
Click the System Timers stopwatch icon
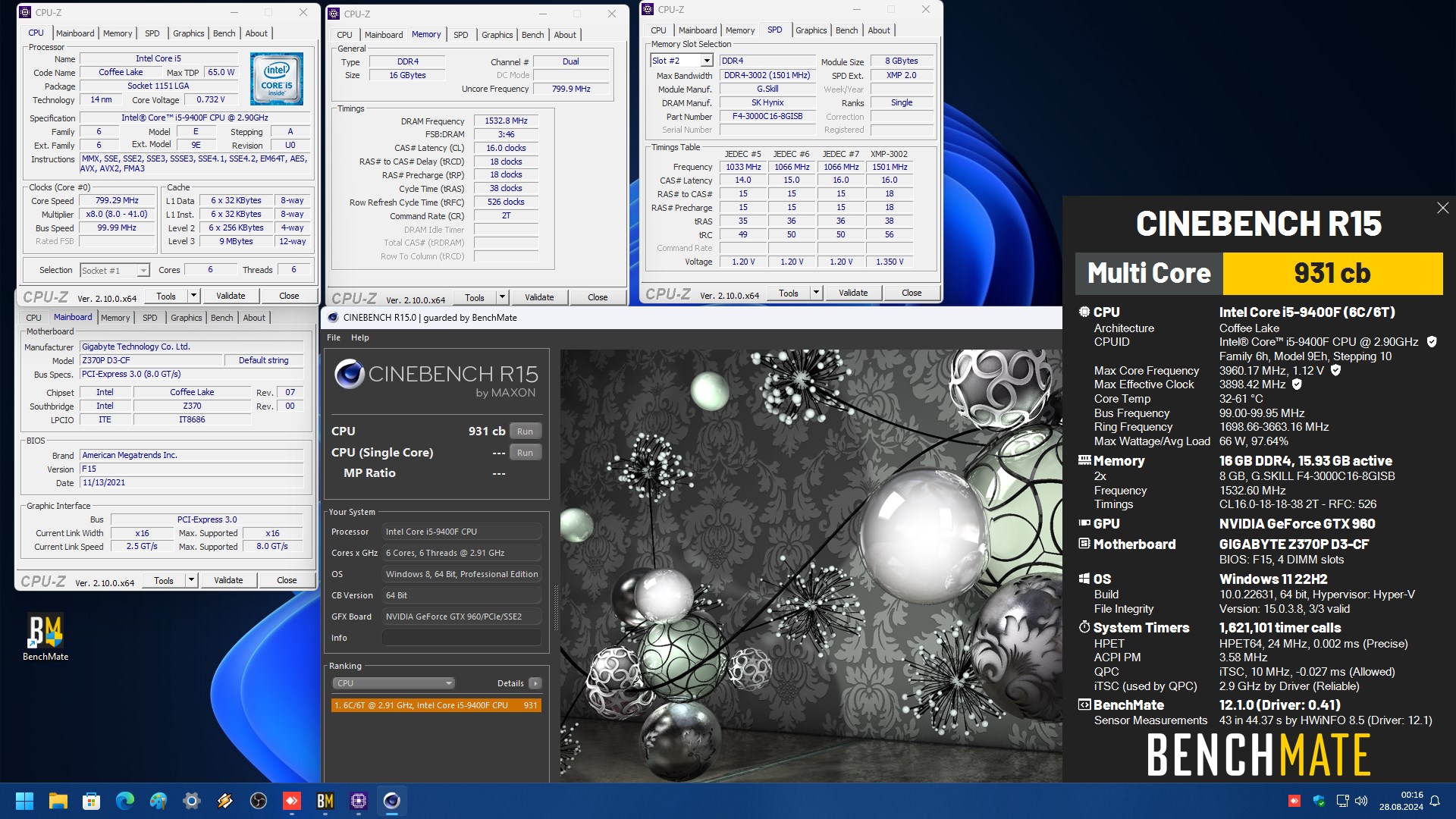click(1084, 627)
